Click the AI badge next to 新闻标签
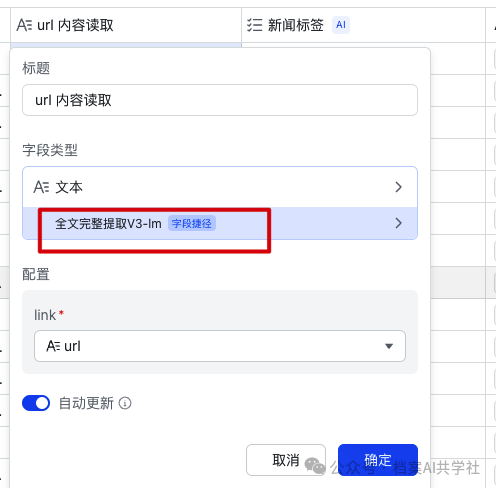496x488 pixels. (341, 25)
